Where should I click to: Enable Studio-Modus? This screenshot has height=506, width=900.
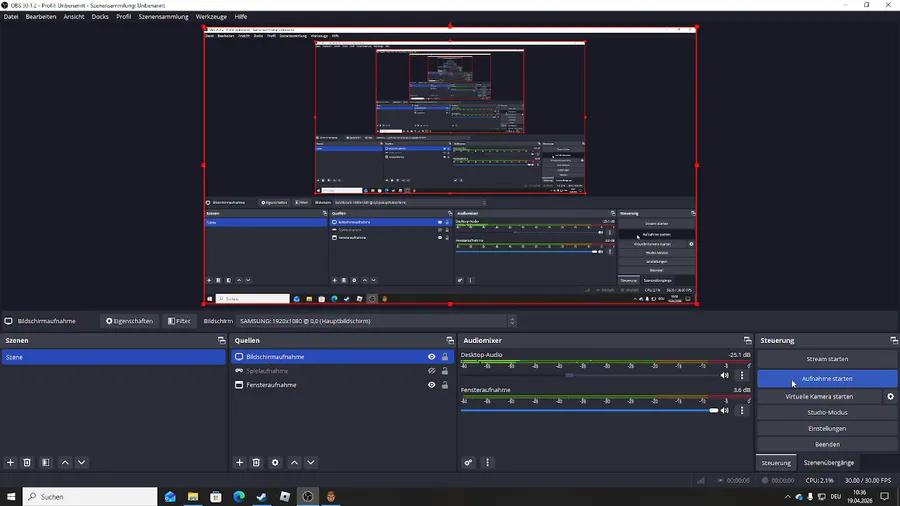click(x=827, y=412)
